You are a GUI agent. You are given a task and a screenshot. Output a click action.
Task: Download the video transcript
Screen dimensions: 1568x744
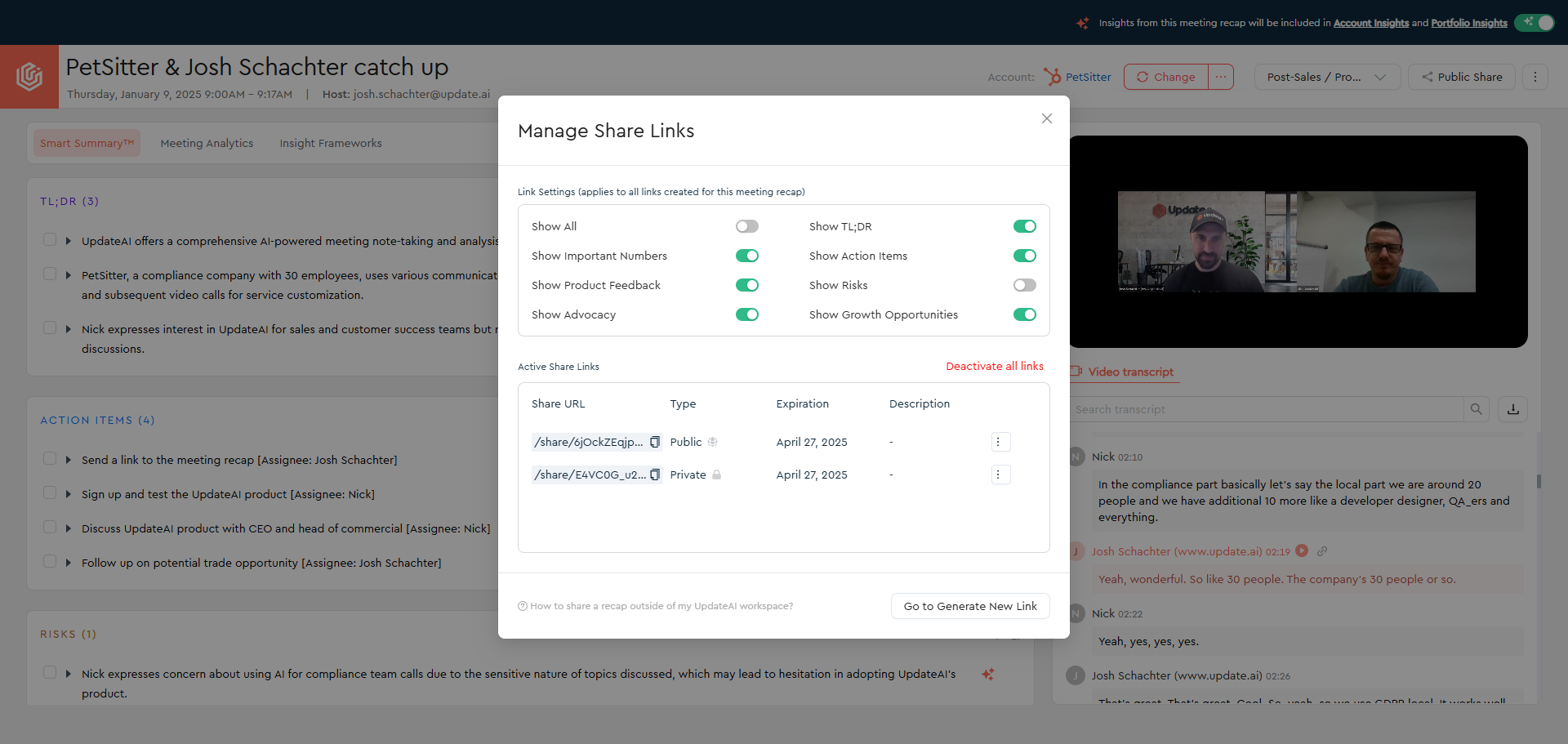(1513, 409)
